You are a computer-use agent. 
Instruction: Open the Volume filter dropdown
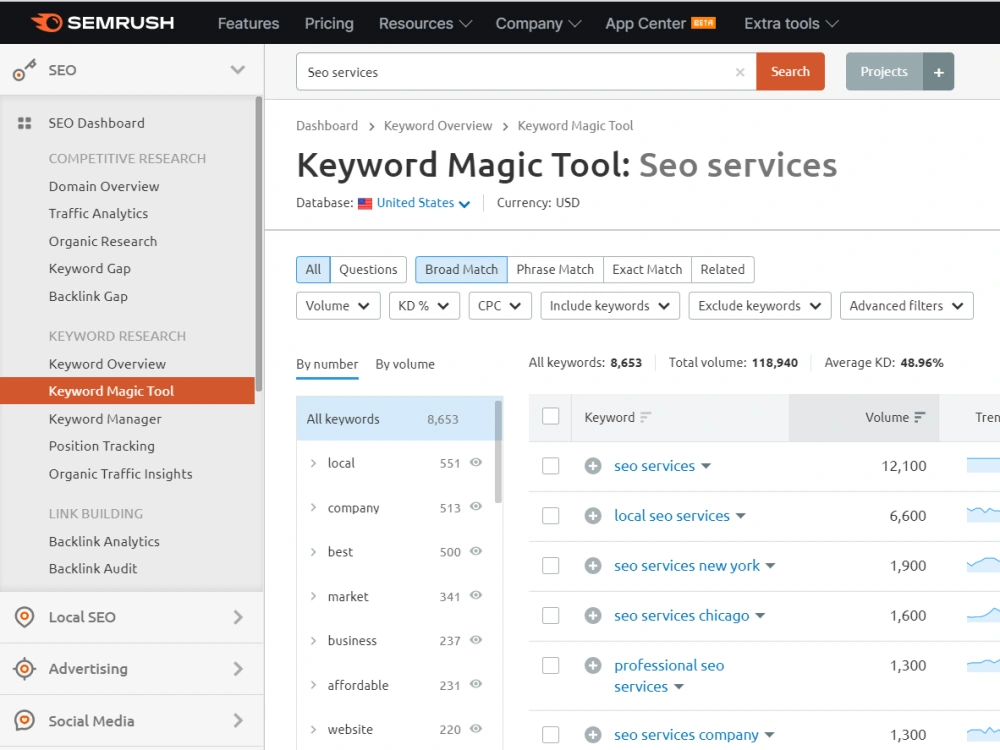pyautogui.click(x=338, y=306)
